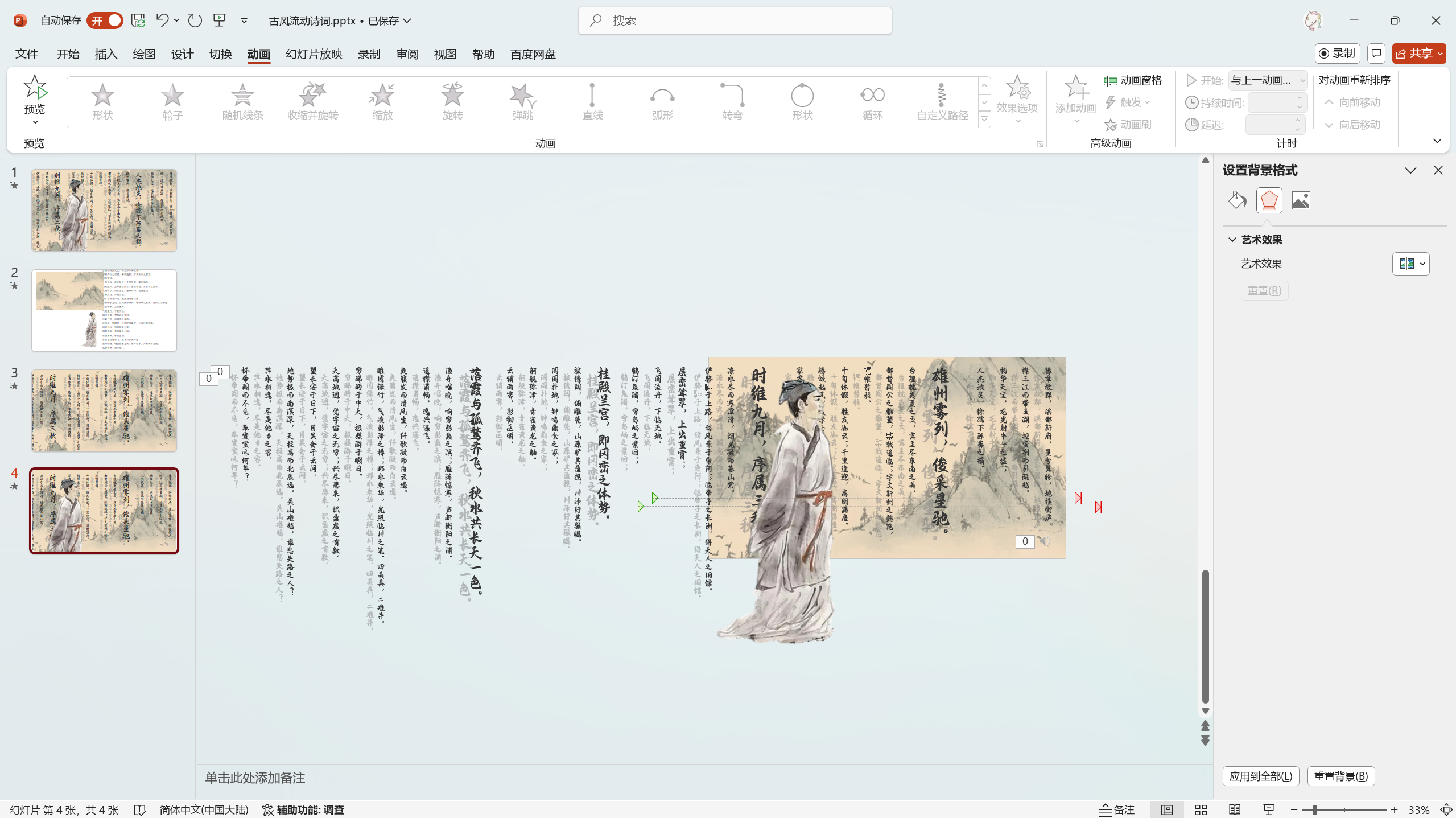Collapse the ribbon chevron
This screenshot has width=1456, height=818.
1437,141
